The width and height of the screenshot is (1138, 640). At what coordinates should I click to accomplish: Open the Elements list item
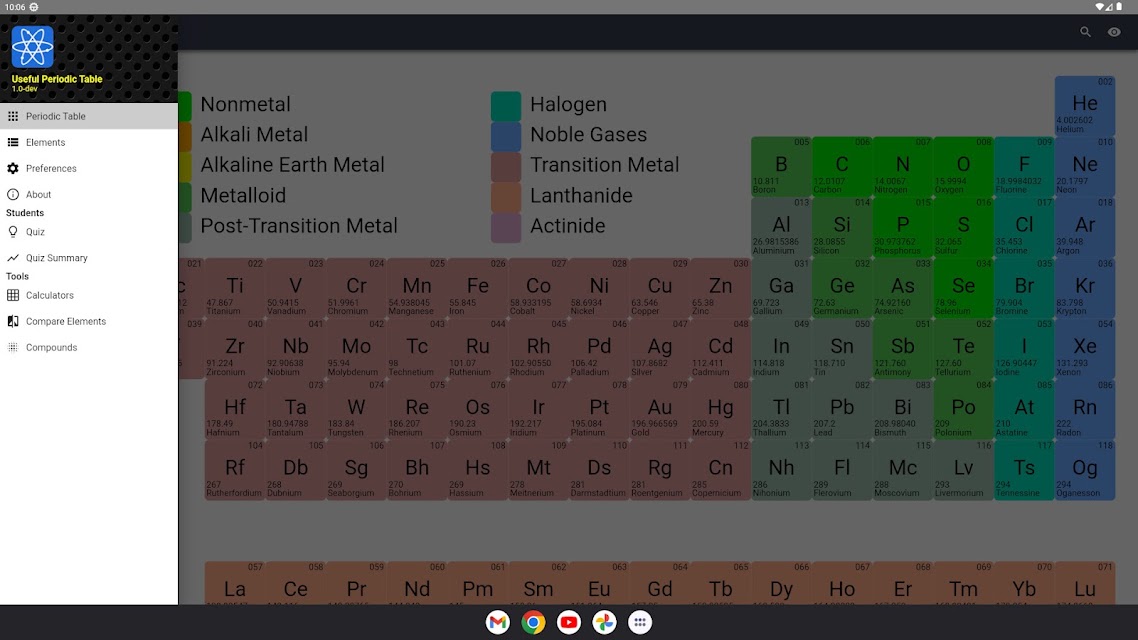click(89, 142)
